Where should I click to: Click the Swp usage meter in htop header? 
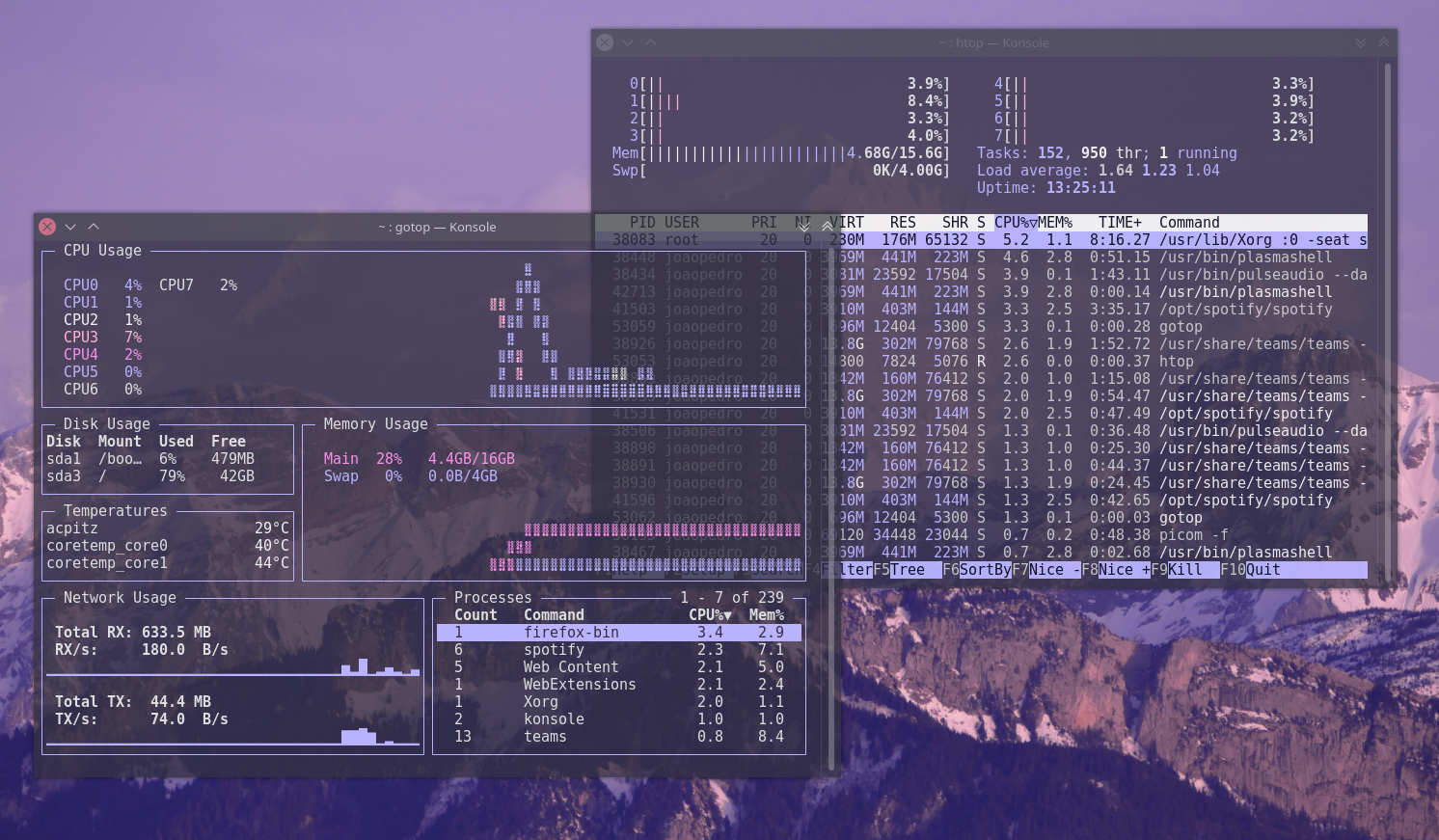click(x=780, y=171)
